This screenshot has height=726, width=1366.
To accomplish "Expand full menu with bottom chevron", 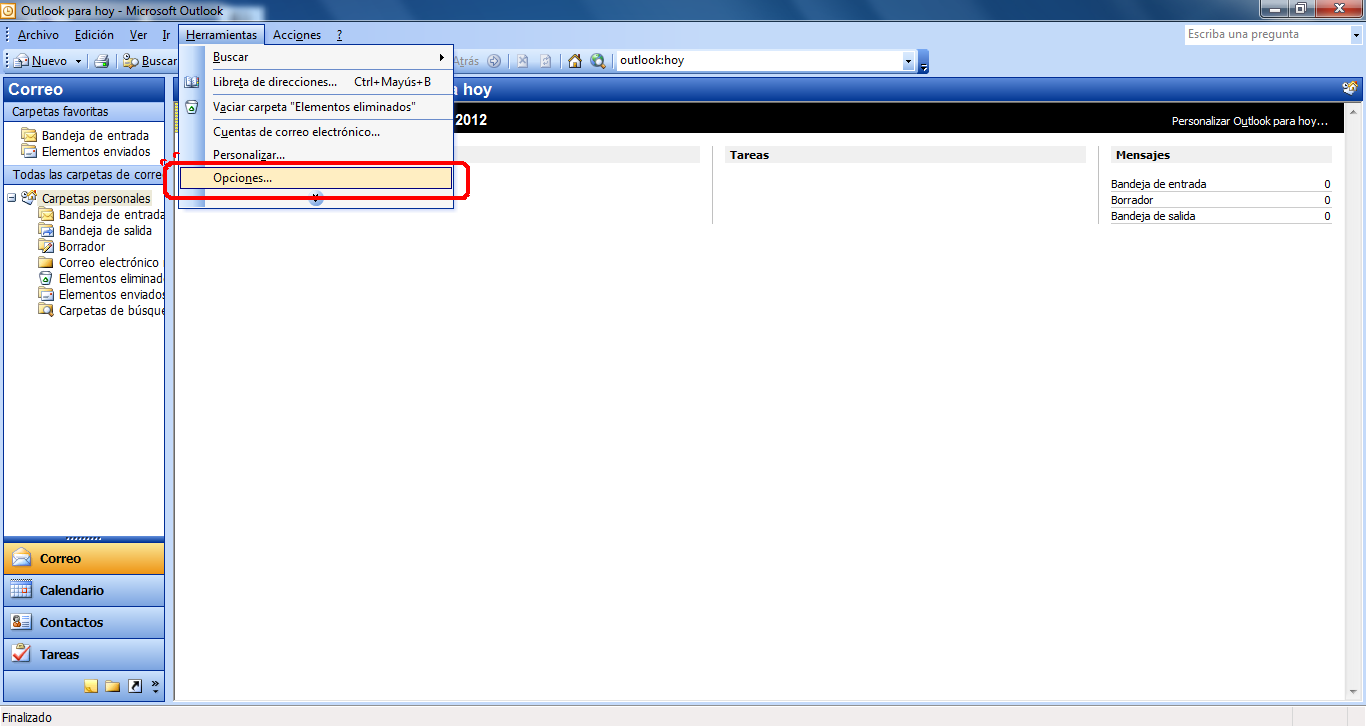I will tap(316, 199).
